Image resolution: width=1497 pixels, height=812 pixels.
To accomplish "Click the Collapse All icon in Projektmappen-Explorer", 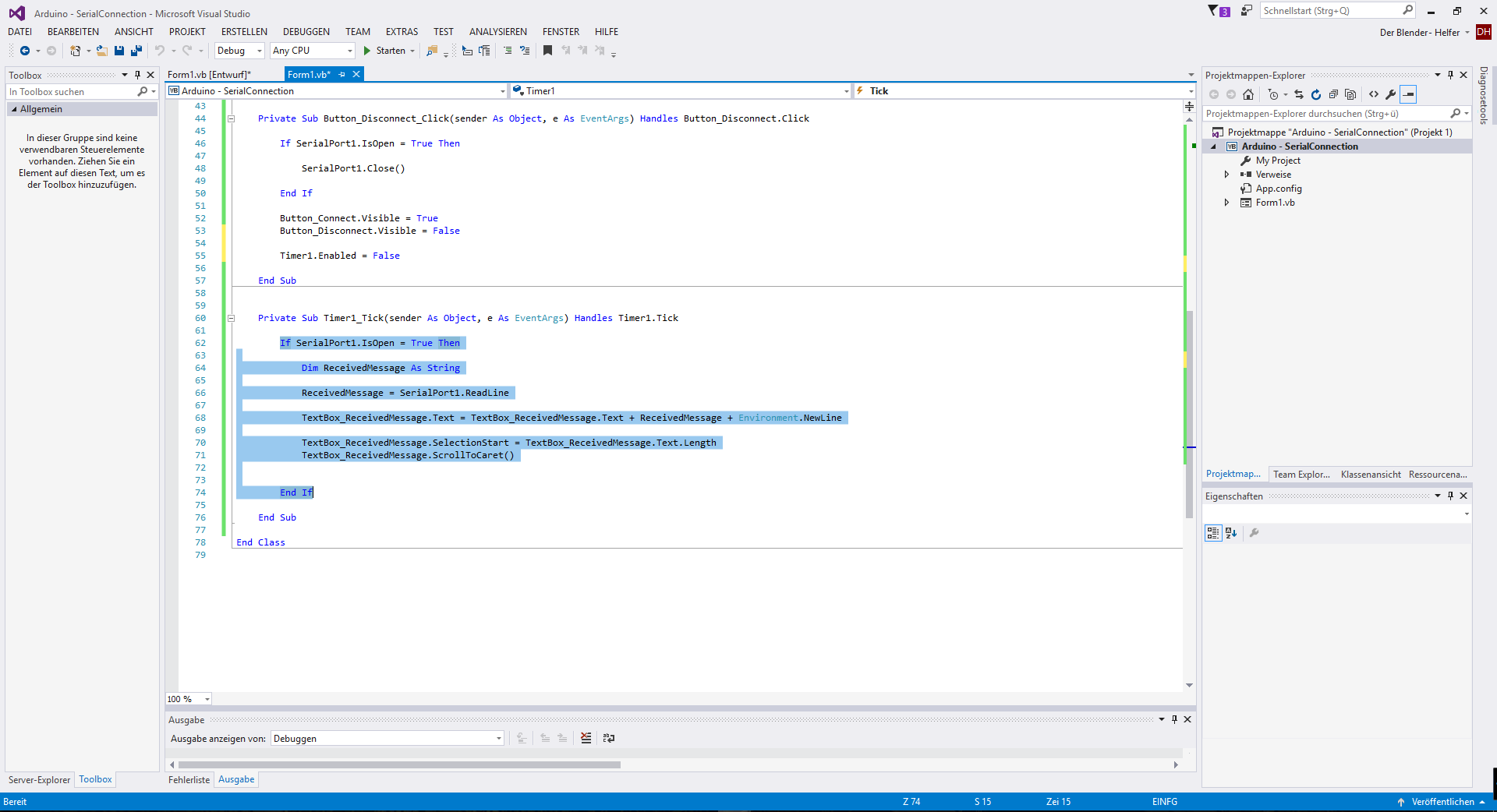I will pos(1333,94).
